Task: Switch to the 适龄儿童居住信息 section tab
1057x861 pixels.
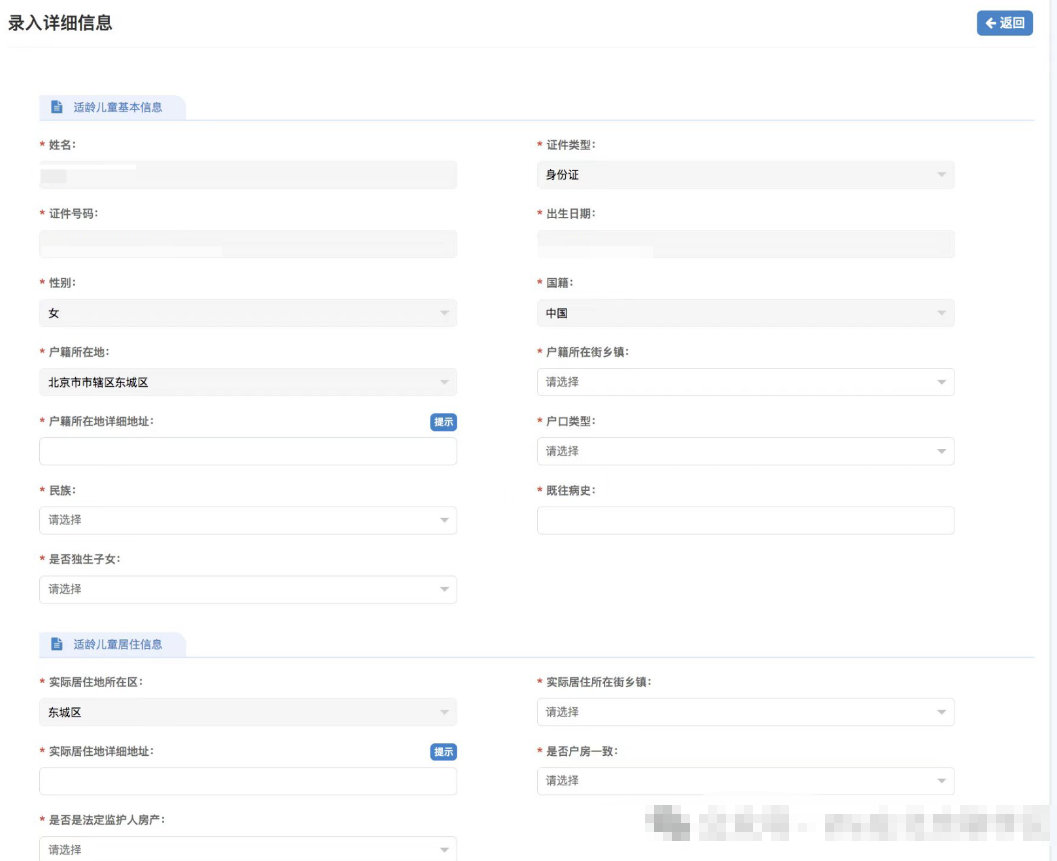Action: tap(117, 645)
